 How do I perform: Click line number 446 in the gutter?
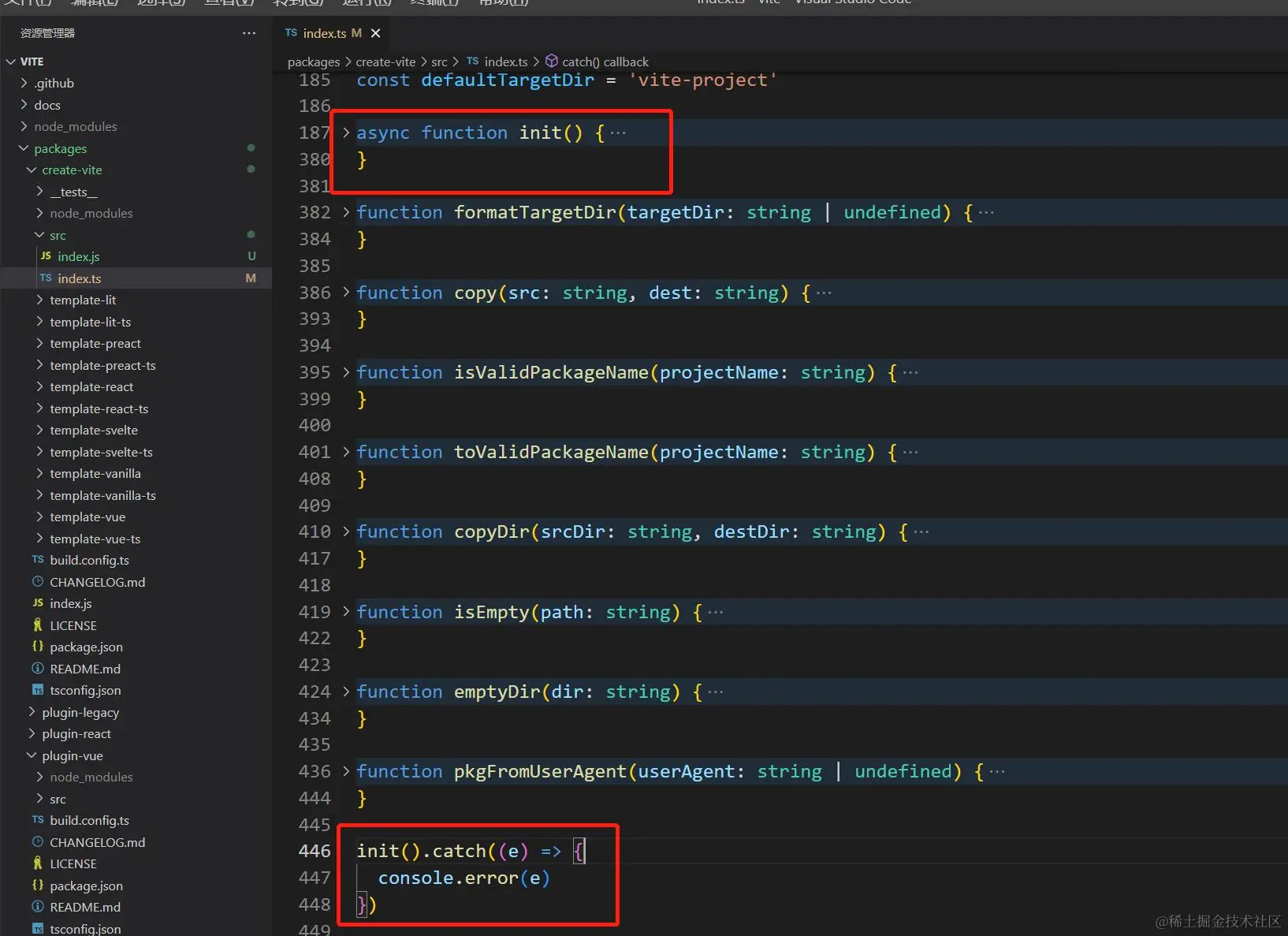click(x=315, y=851)
